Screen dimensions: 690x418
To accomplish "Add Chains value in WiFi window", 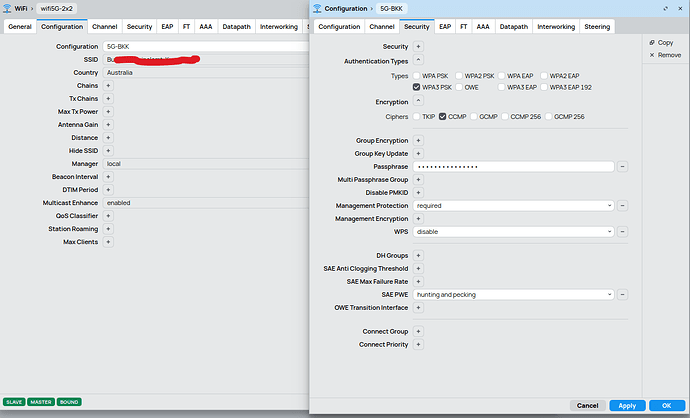I will 108,86.
